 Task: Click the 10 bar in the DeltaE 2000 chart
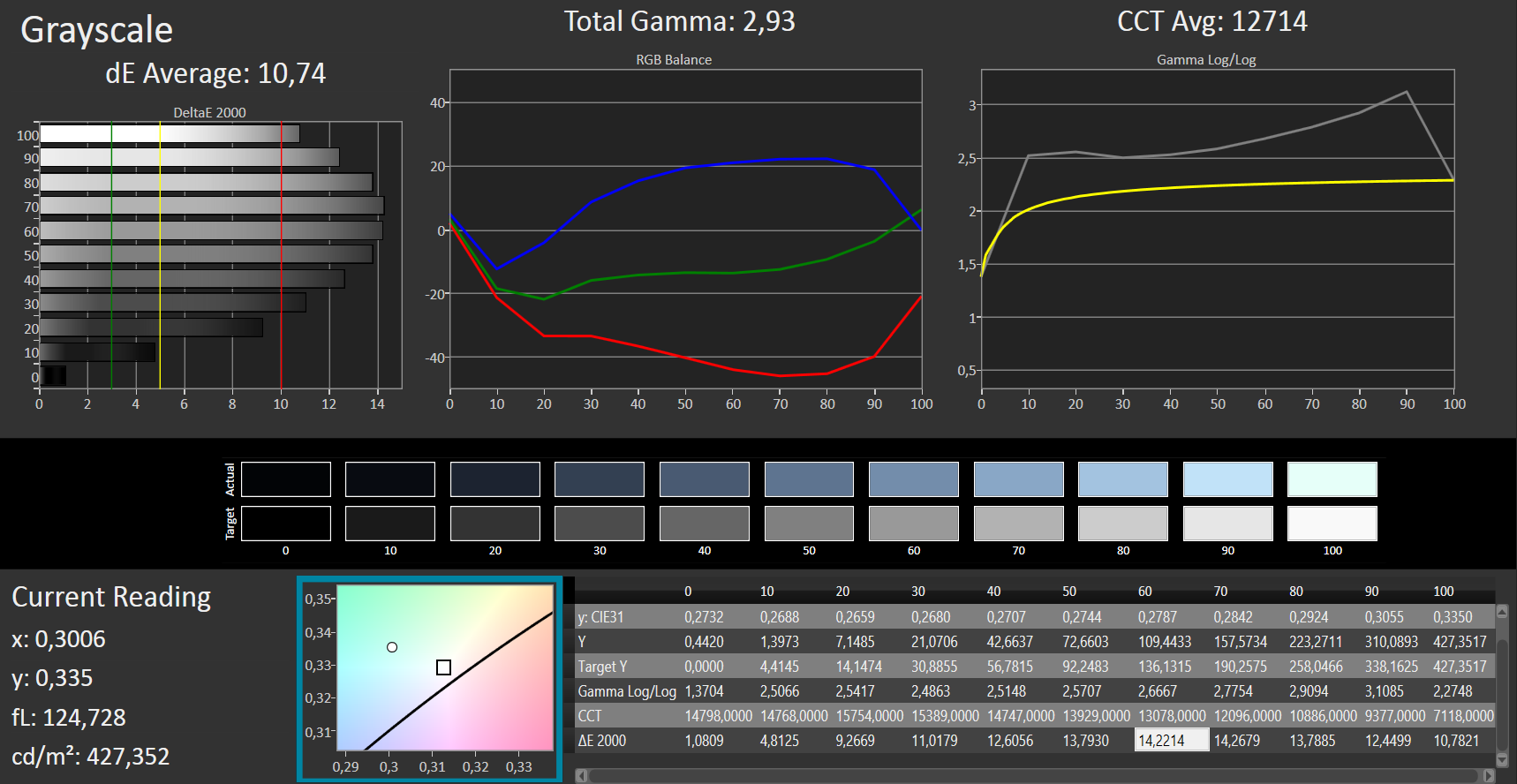tap(97, 352)
